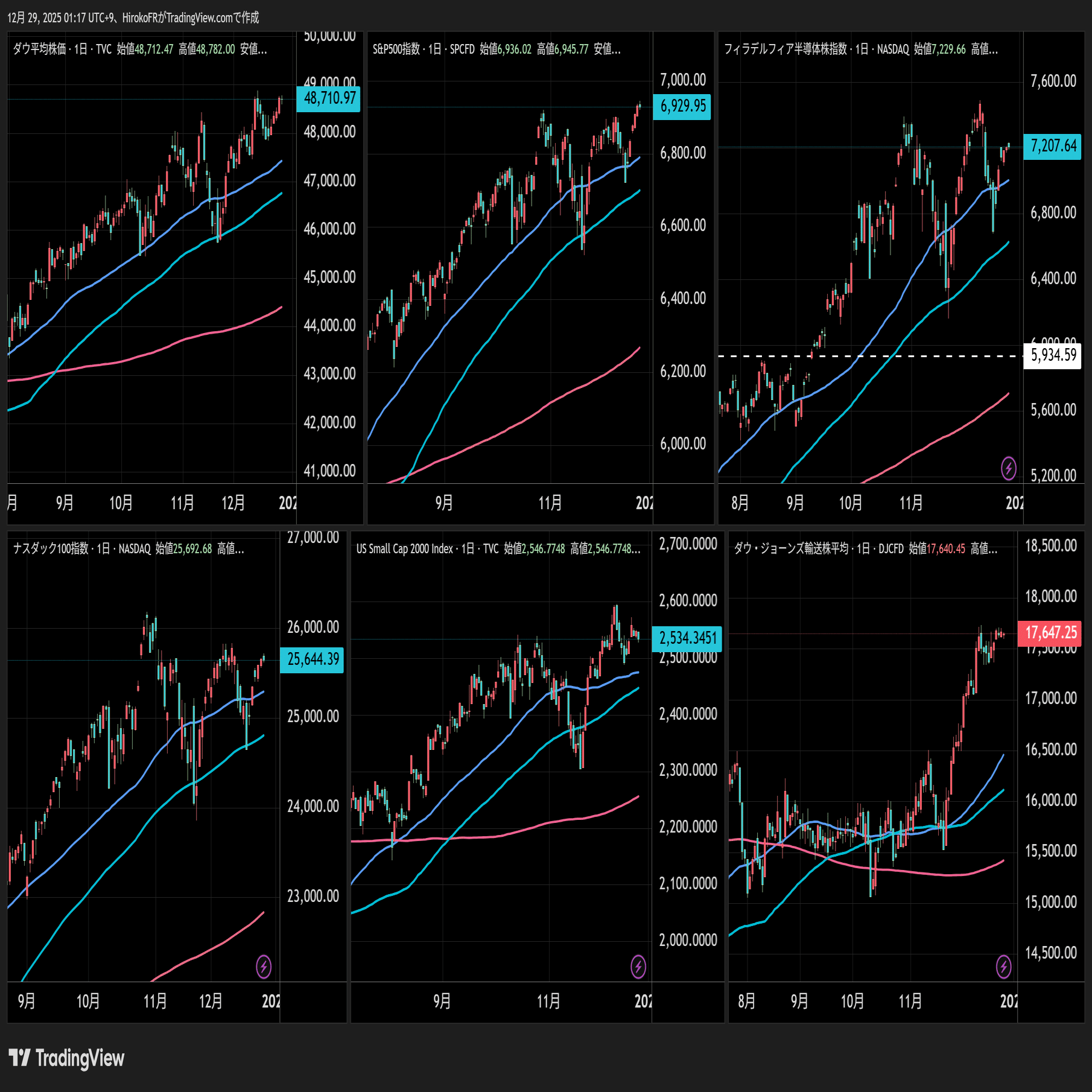The height and width of the screenshot is (1092, 1092).
Task: Click 41,000.00 on the Dow price scale
Action: [329, 471]
